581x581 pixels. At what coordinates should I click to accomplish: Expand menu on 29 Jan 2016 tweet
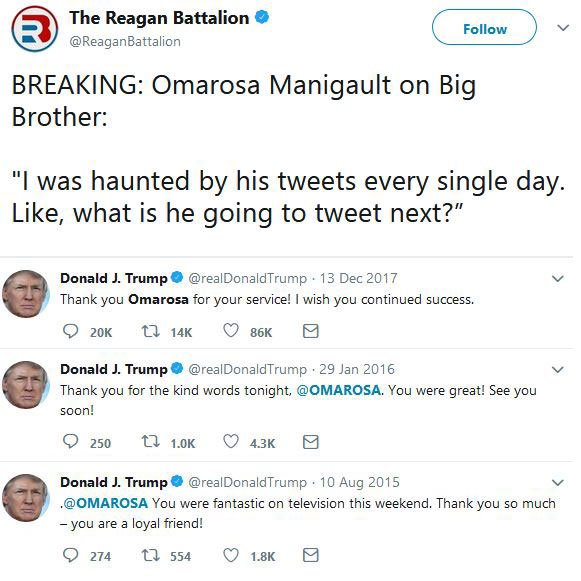[558, 369]
